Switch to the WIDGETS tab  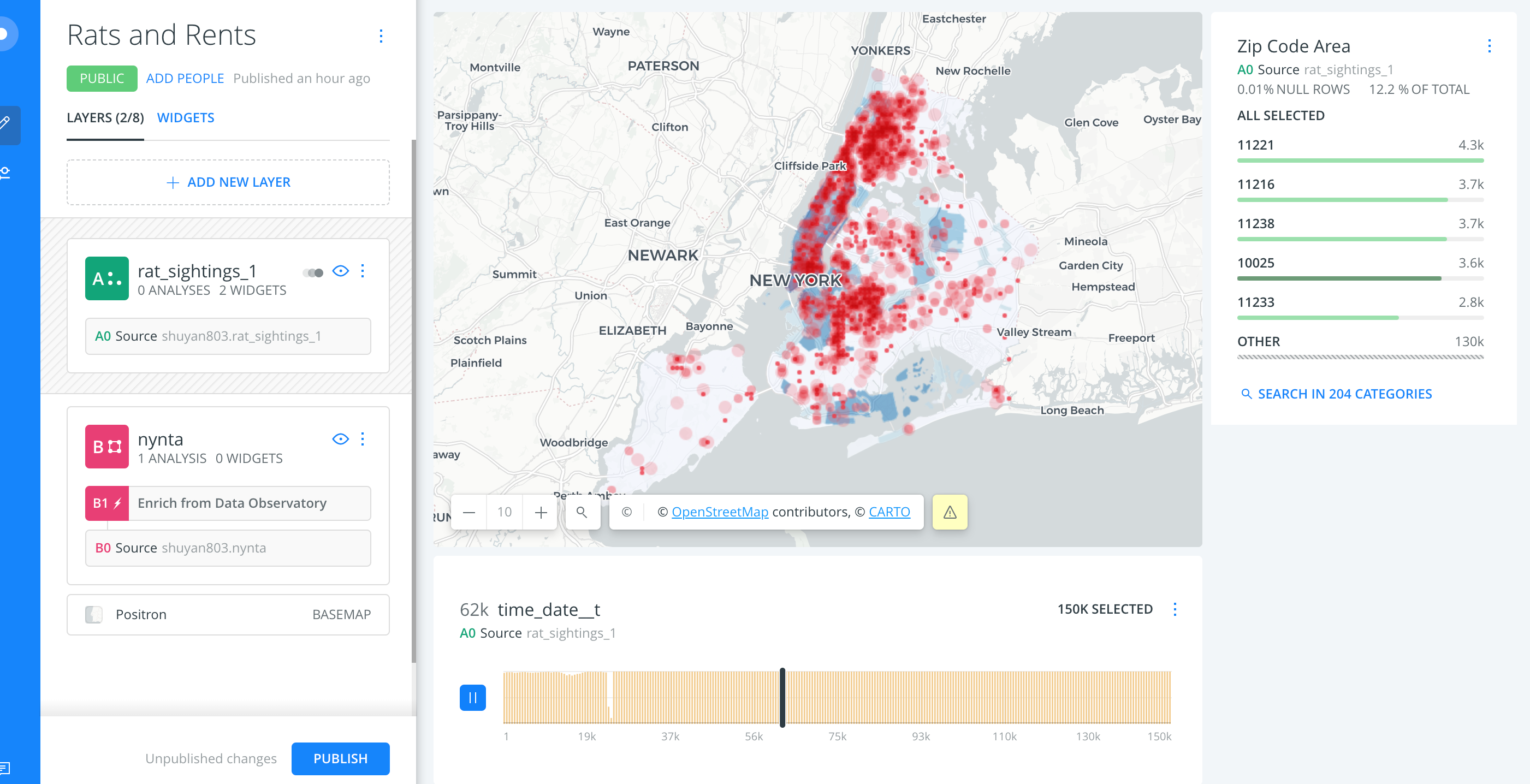click(185, 117)
